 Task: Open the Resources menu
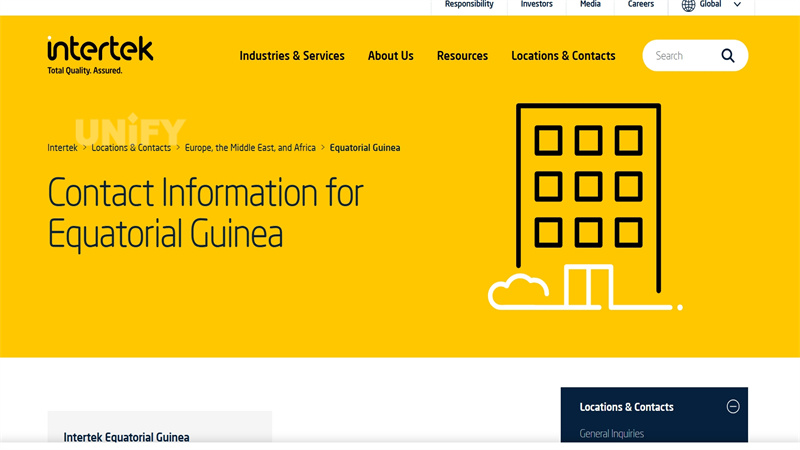coord(462,56)
